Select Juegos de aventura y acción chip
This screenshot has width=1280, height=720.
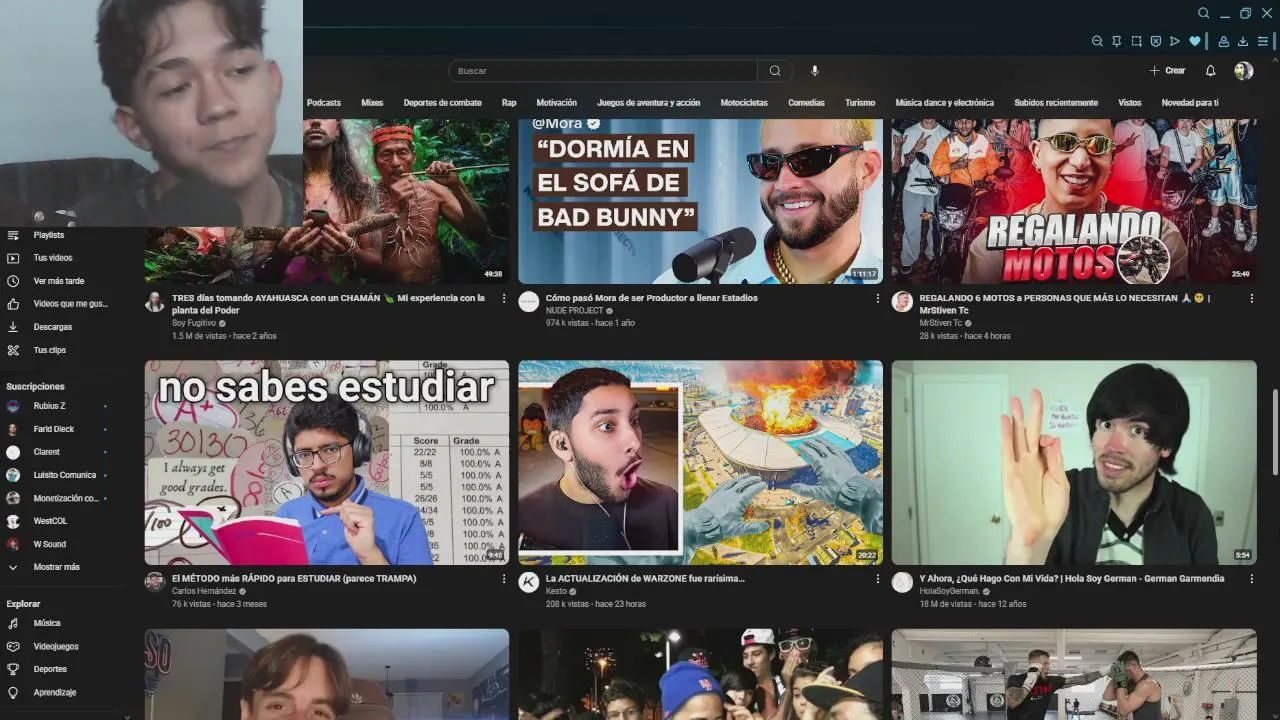648,102
